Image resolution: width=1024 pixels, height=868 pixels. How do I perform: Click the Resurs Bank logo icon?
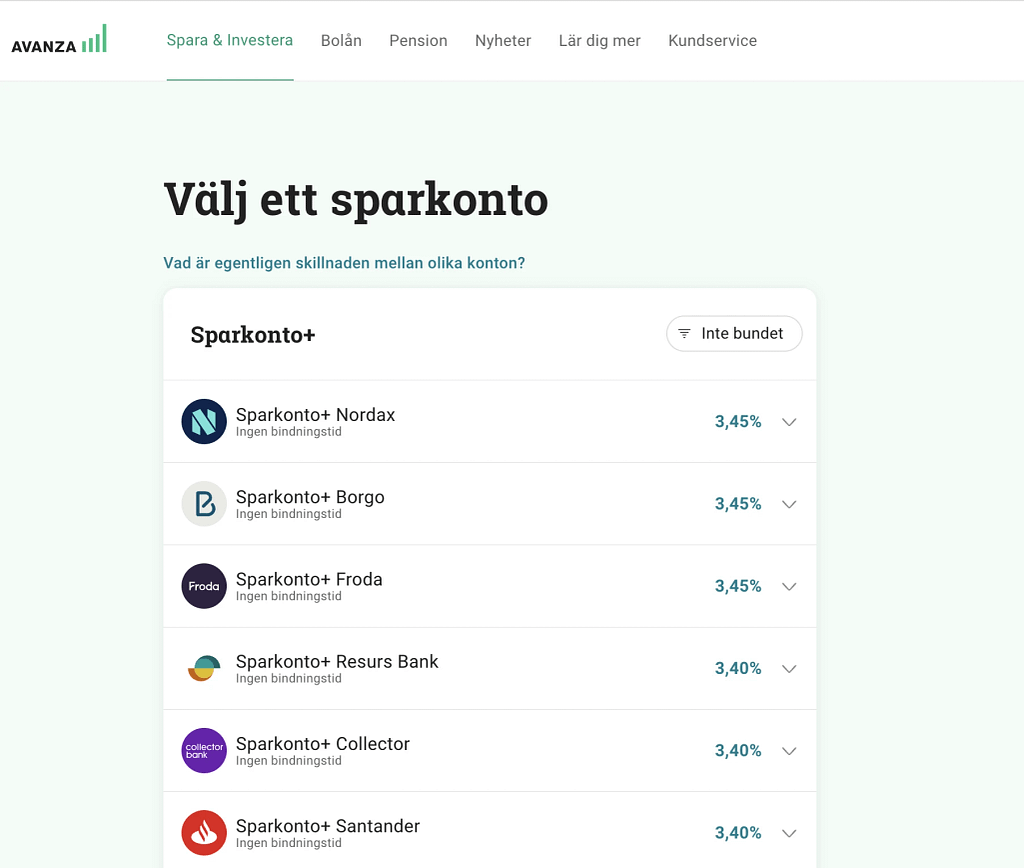(x=203, y=668)
